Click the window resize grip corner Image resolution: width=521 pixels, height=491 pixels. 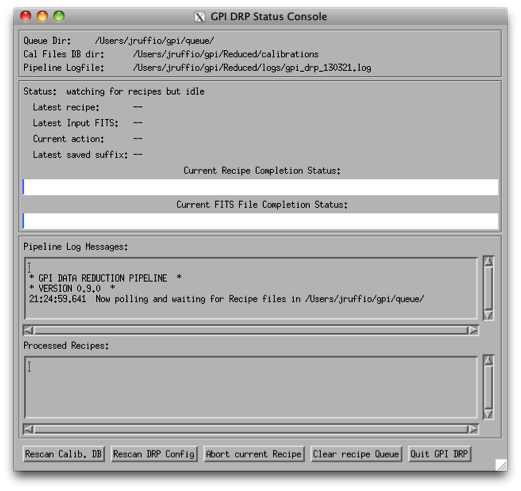[x=501, y=465]
